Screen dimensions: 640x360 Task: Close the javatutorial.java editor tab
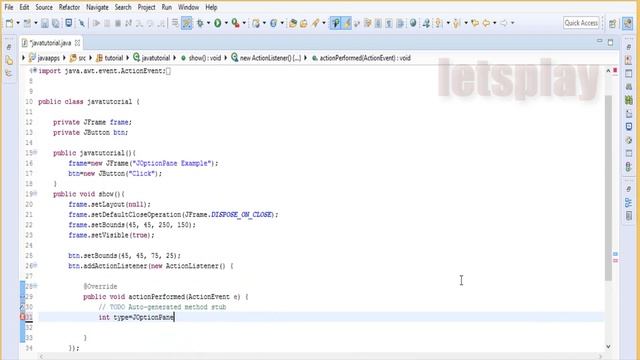pyautogui.click(x=77, y=43)
